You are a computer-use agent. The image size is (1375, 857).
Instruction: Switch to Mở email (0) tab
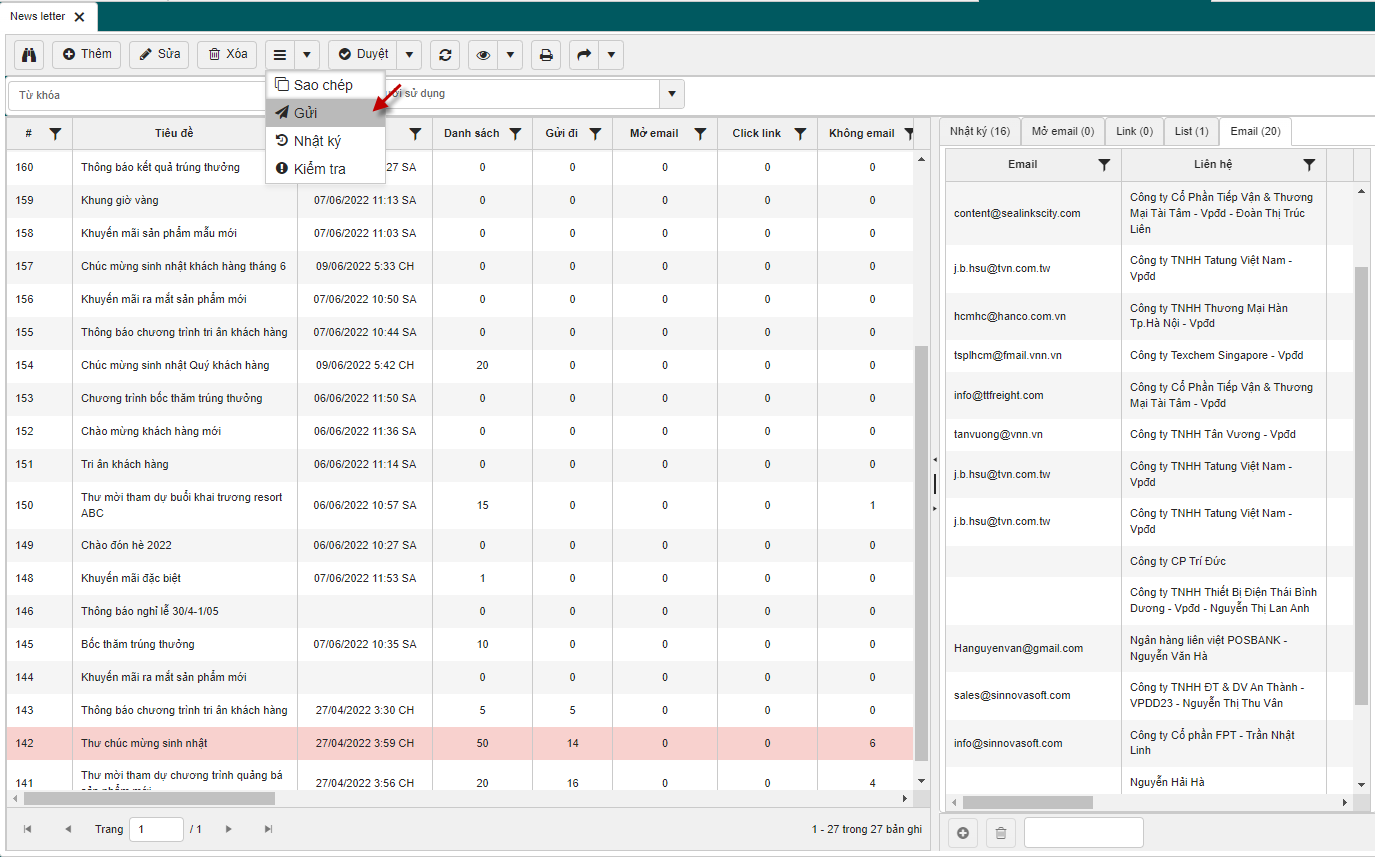click(1062, 131)
